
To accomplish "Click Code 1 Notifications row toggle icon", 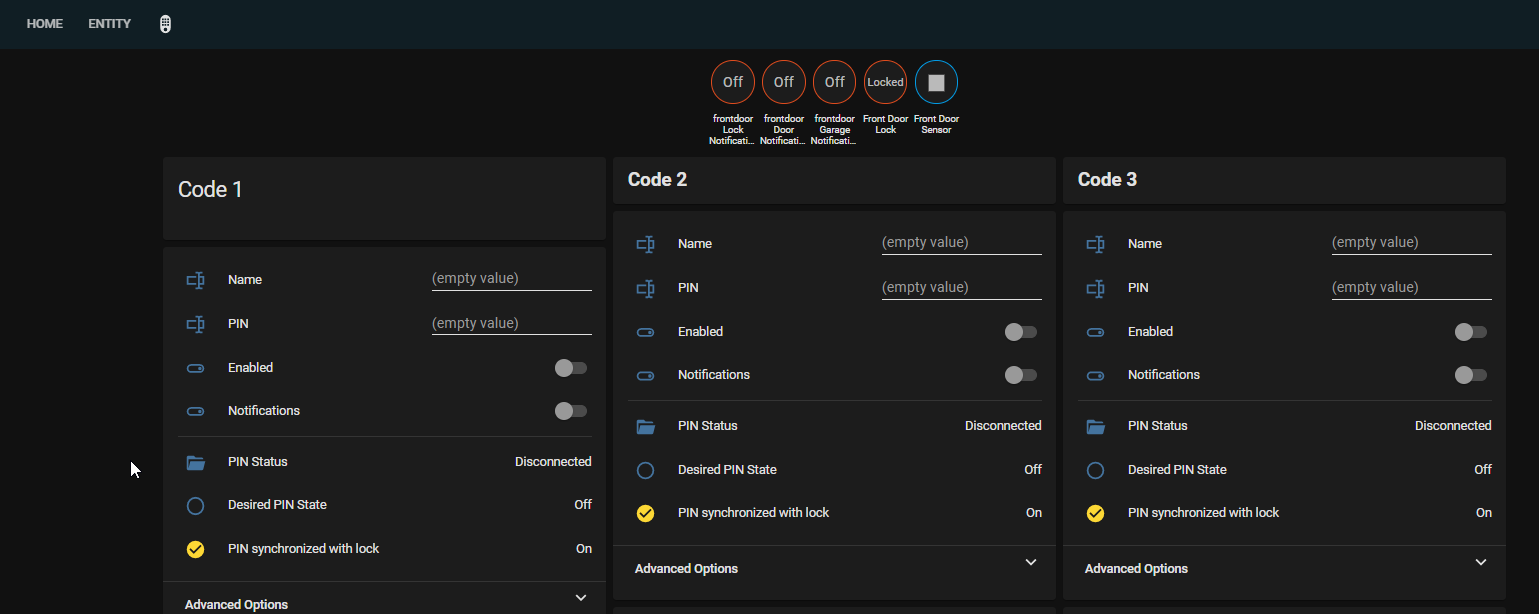I will 195,411.
